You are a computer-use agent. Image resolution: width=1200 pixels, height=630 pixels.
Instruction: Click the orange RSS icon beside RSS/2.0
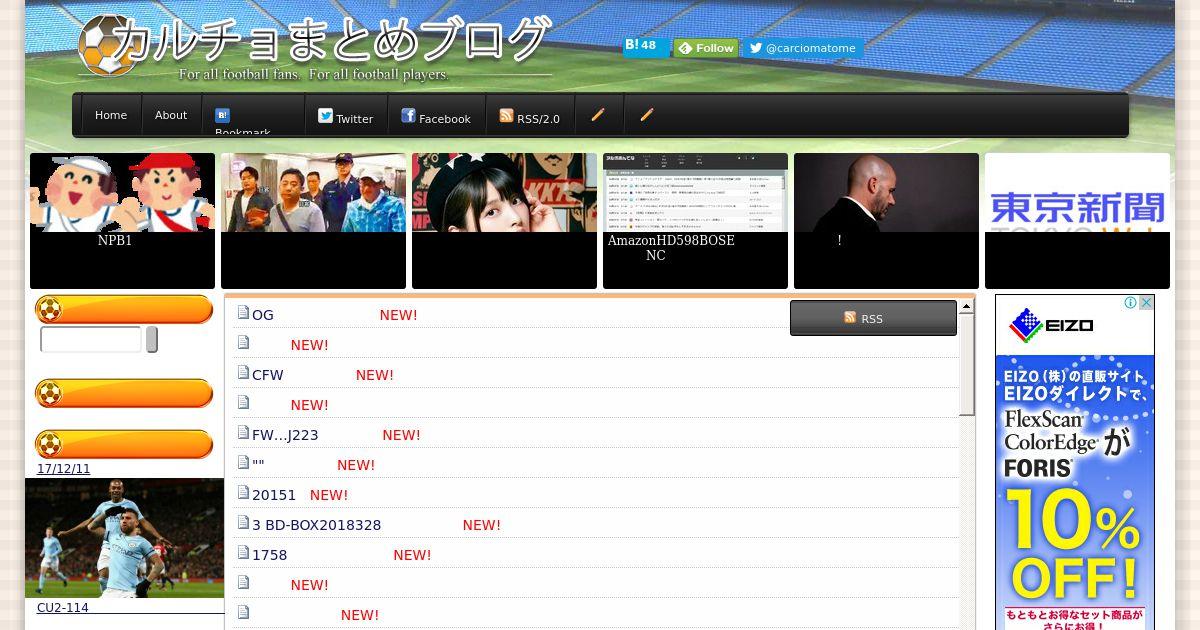506,116
